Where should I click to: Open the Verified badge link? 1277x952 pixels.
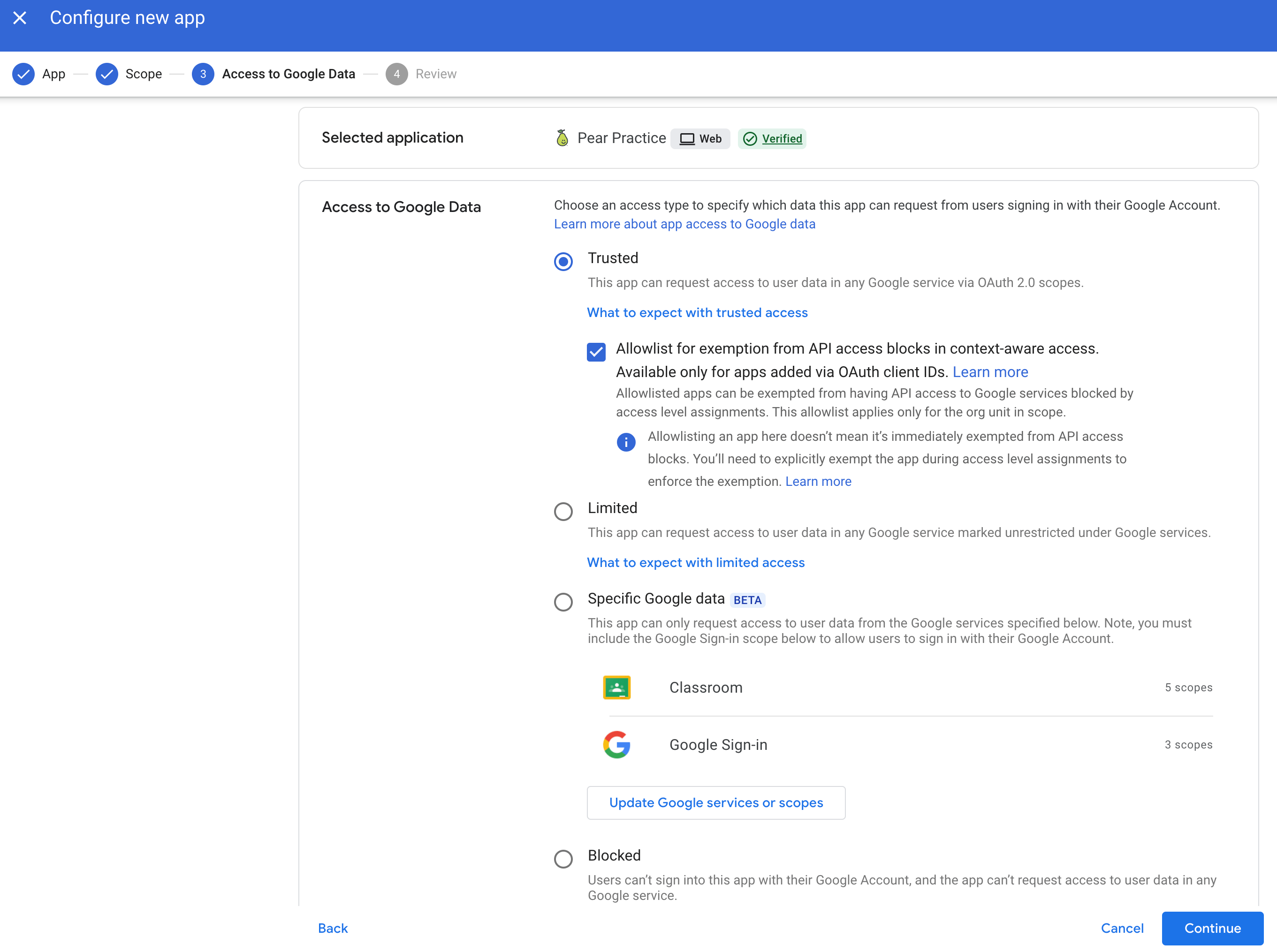(782, 139)
